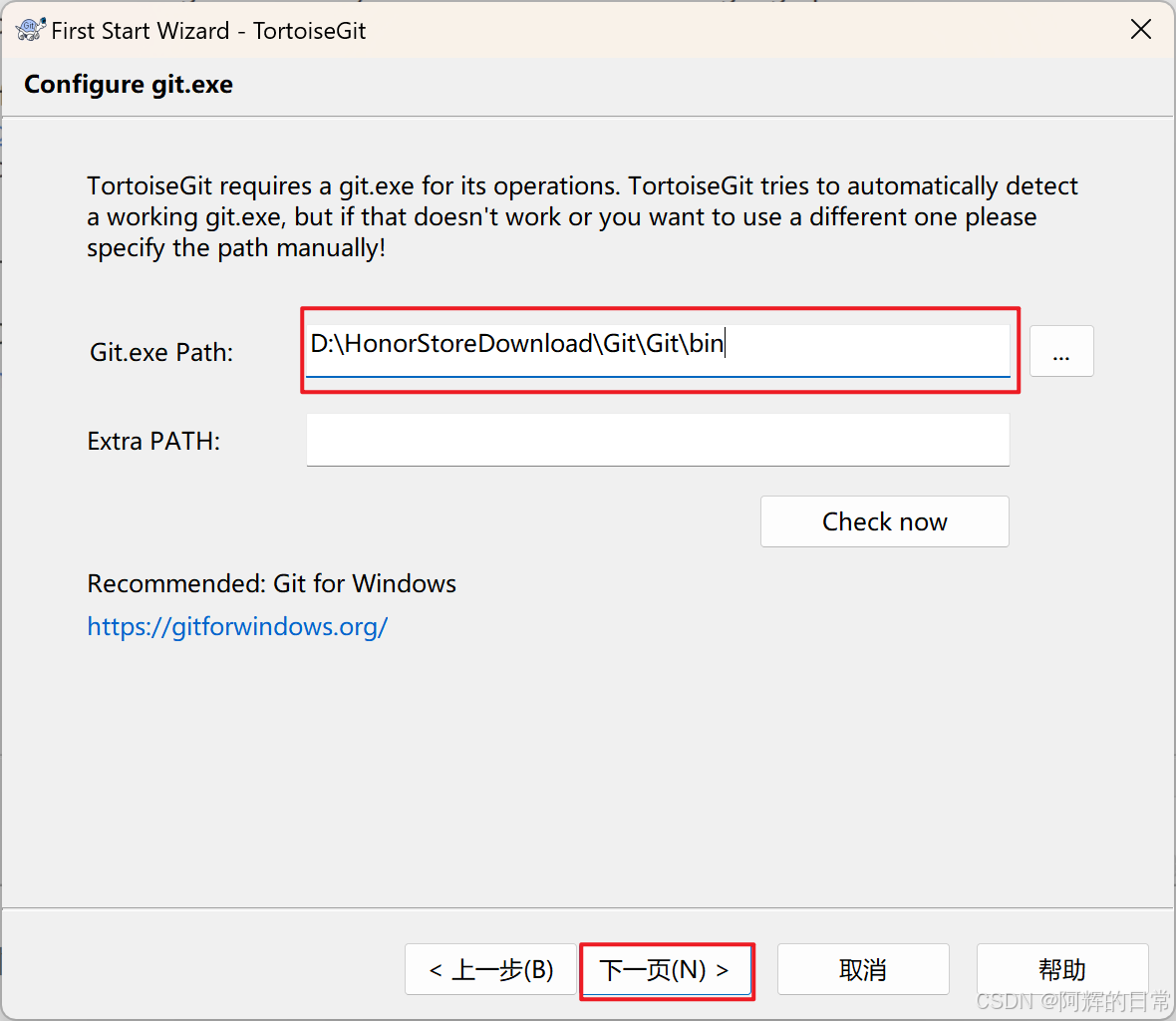
Task: Close the First Start Wizard window
Action: tap(1141, 29)
